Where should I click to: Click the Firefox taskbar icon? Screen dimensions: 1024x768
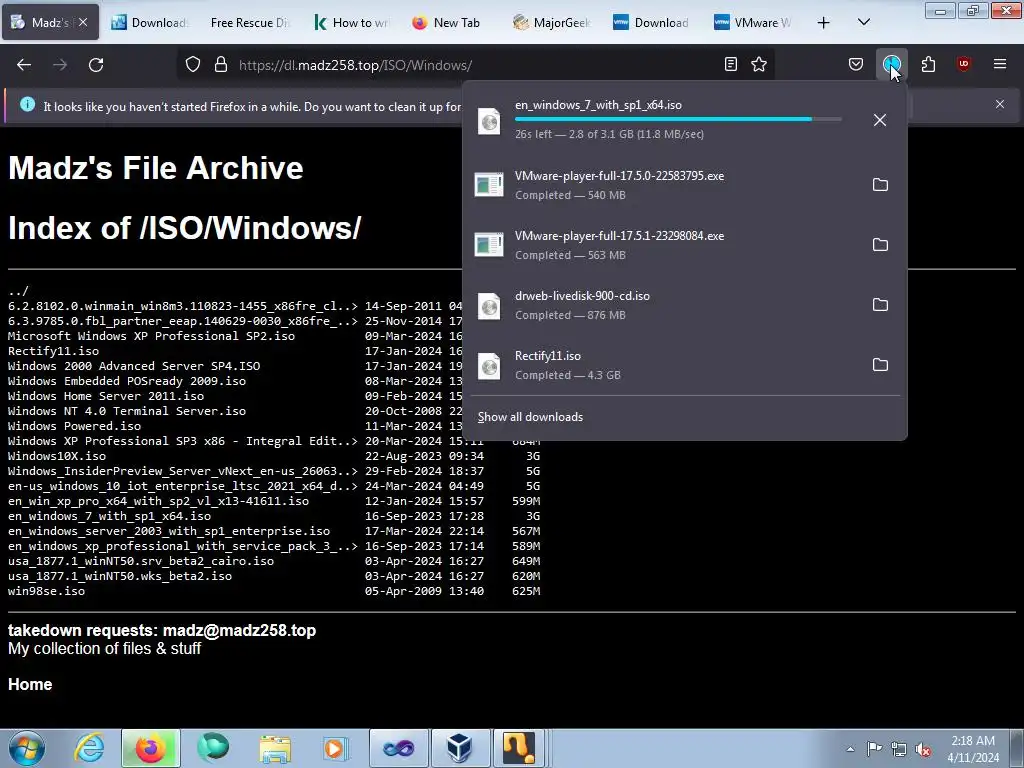(x=150, y=748)
